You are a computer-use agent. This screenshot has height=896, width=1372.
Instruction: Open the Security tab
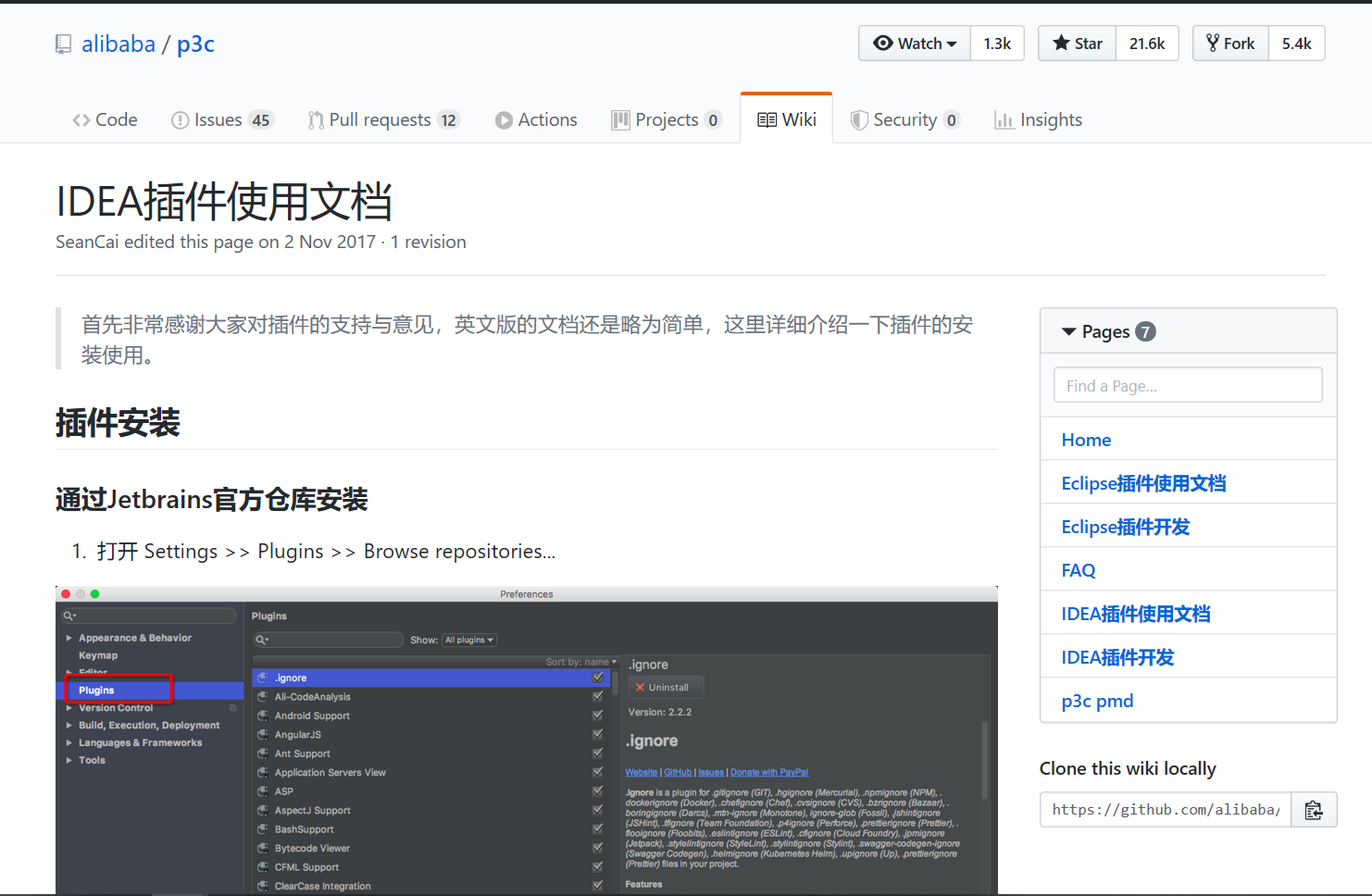click(905, 119)
